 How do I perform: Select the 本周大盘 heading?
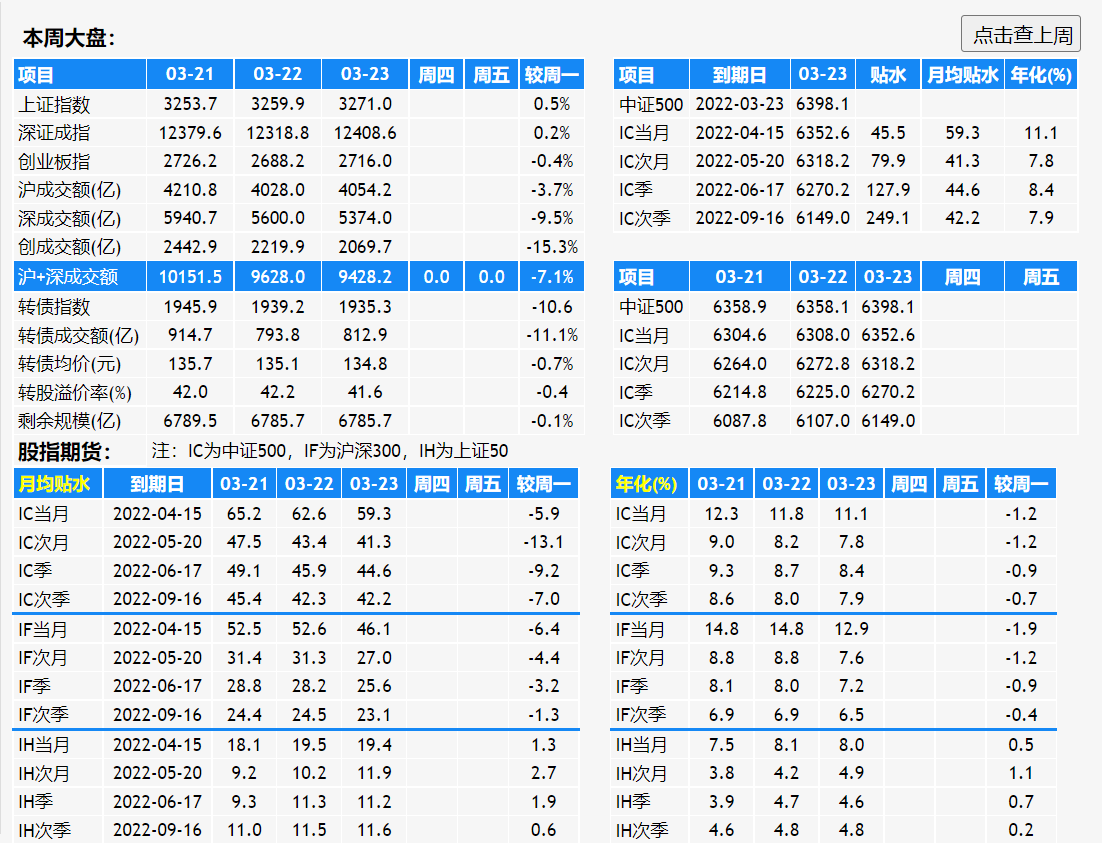69,37
